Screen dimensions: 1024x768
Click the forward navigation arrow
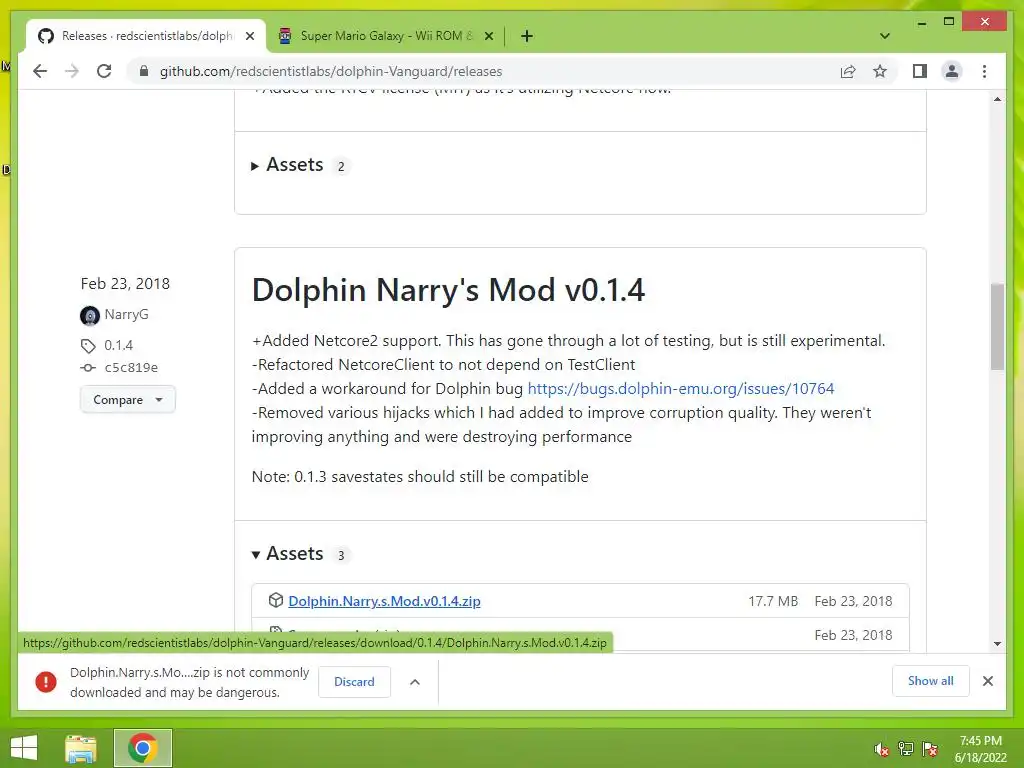click(72, 71)
